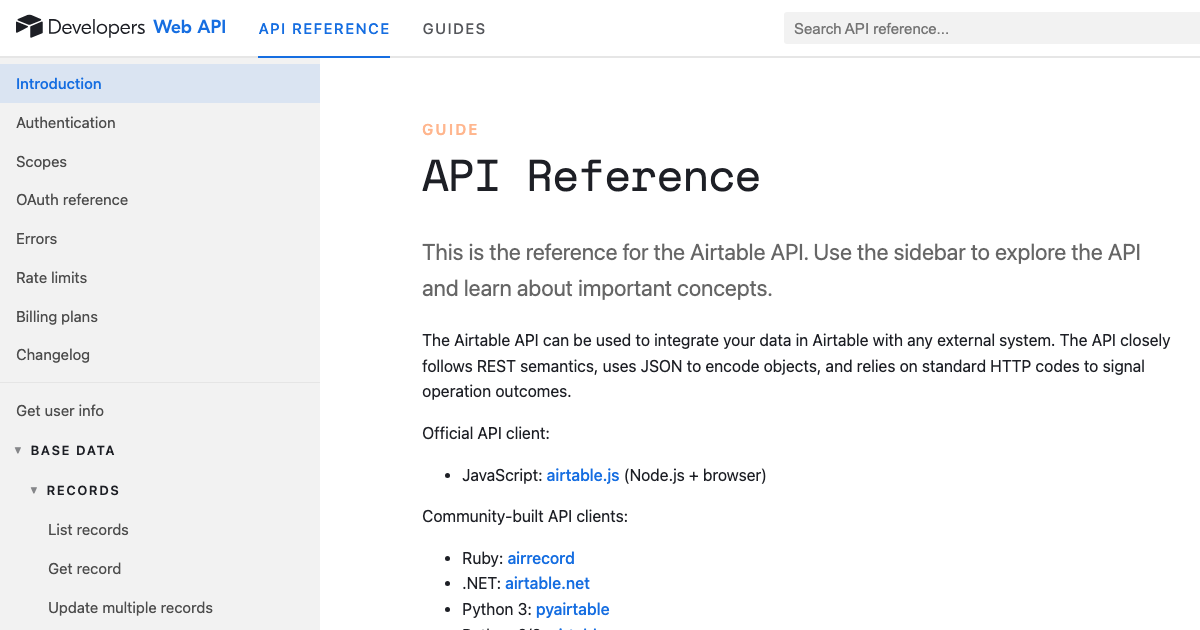Open the airrecord Ruby client link
The image size is (1200, 630).
click(x=540, y=558)
